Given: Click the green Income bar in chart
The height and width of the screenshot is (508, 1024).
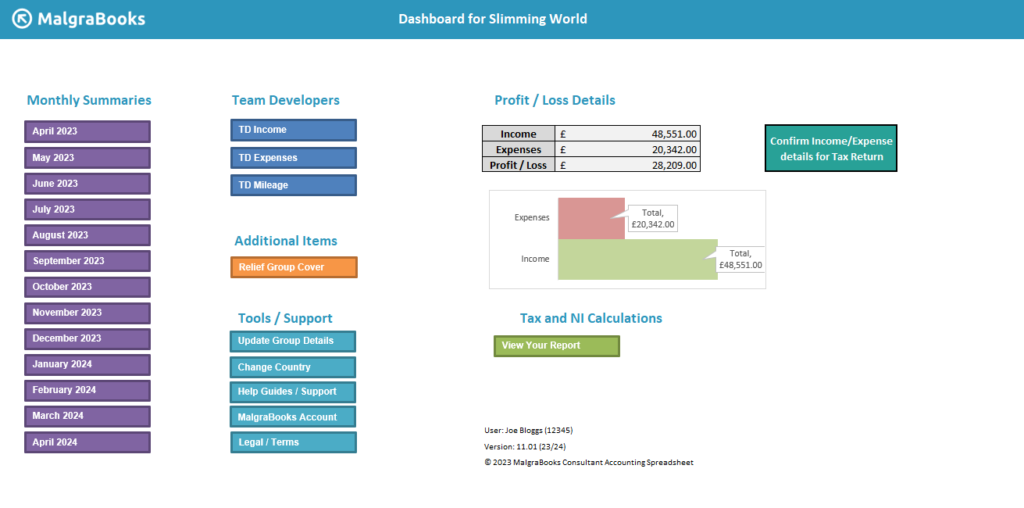Looking at the screenshot, I should (637, 259).
